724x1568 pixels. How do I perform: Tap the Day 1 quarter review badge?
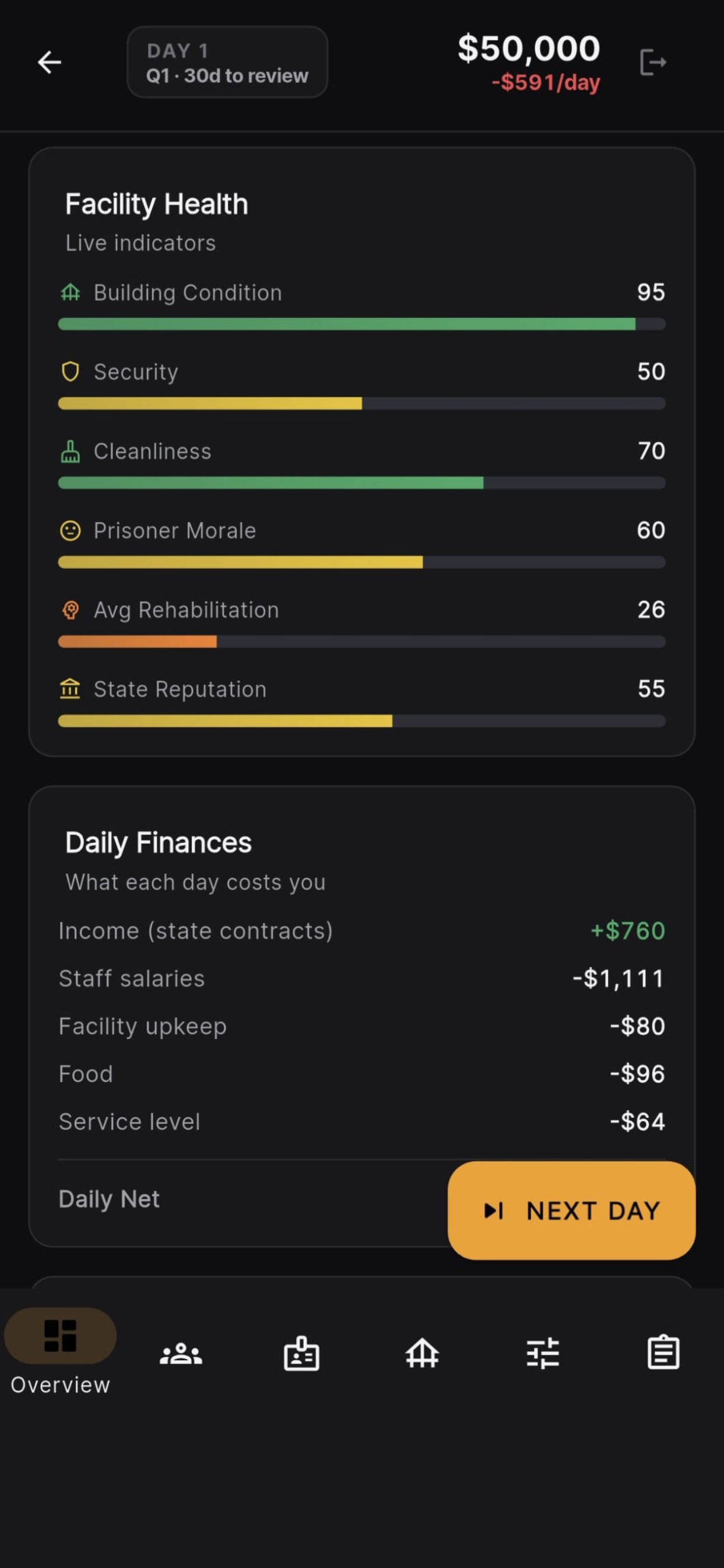pyautogui.click(x=227, y=62)
